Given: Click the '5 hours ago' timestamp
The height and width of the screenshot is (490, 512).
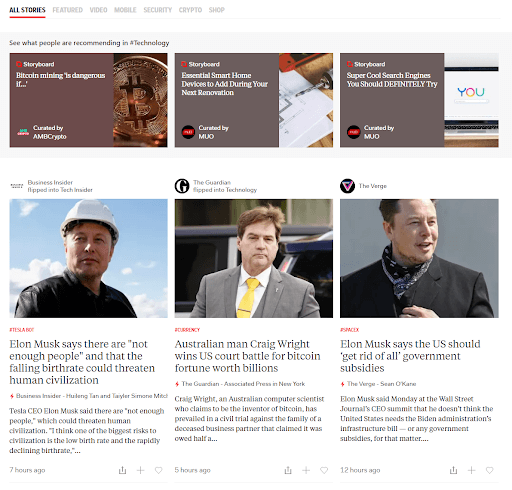Looking at the screenshot, I should point(193,470).
